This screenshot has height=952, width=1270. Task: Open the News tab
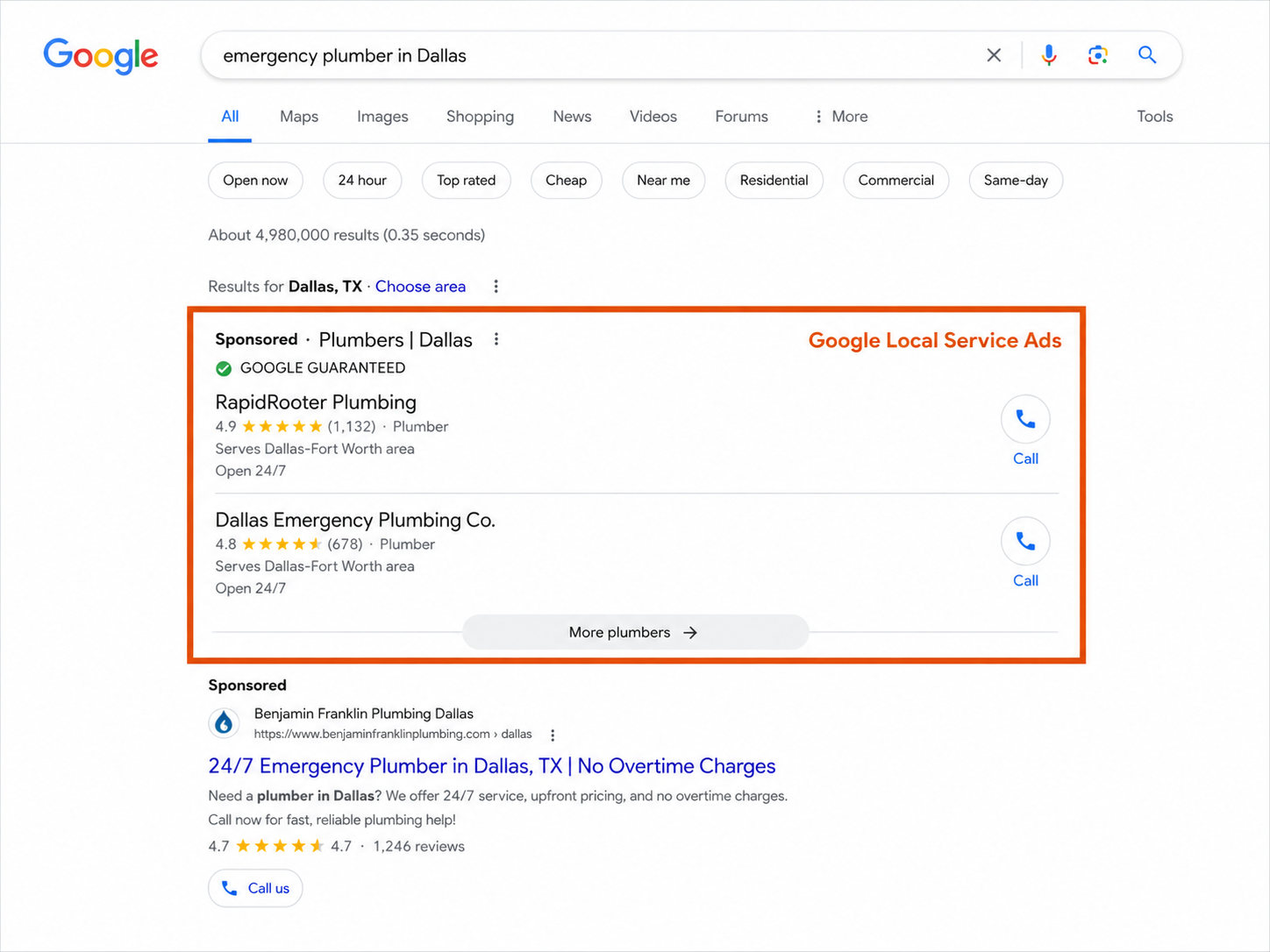572,117
